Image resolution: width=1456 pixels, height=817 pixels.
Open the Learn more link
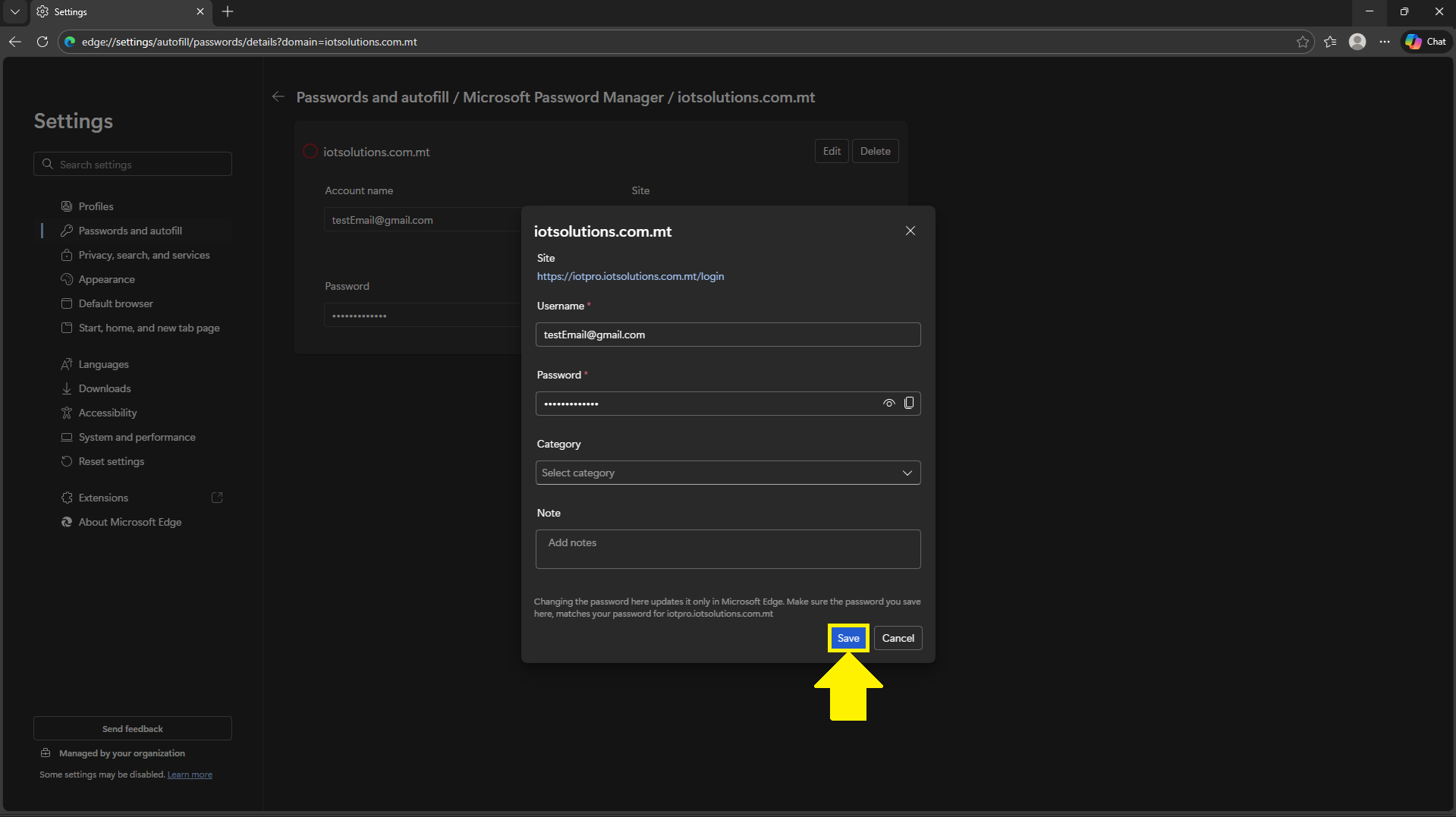(x=190, y=775)
